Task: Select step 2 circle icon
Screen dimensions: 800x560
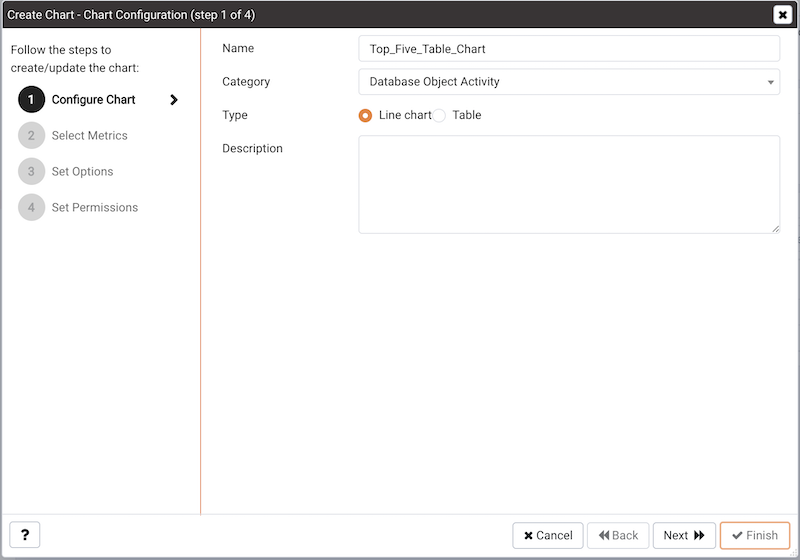Action: click(x=32, y=135)
